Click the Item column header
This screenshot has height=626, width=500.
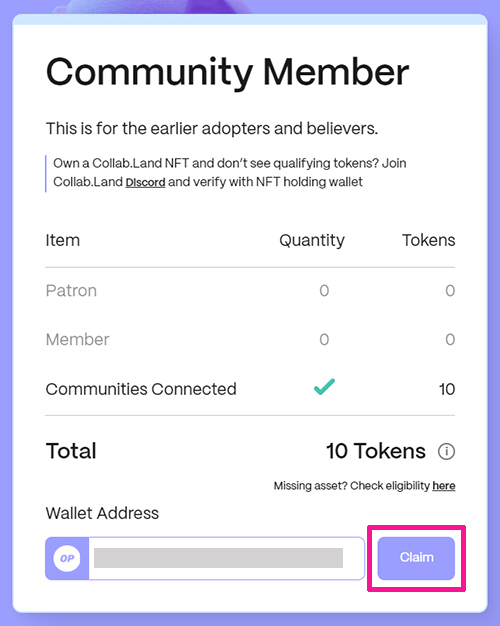pyautogui.click(x=63, y=240)
